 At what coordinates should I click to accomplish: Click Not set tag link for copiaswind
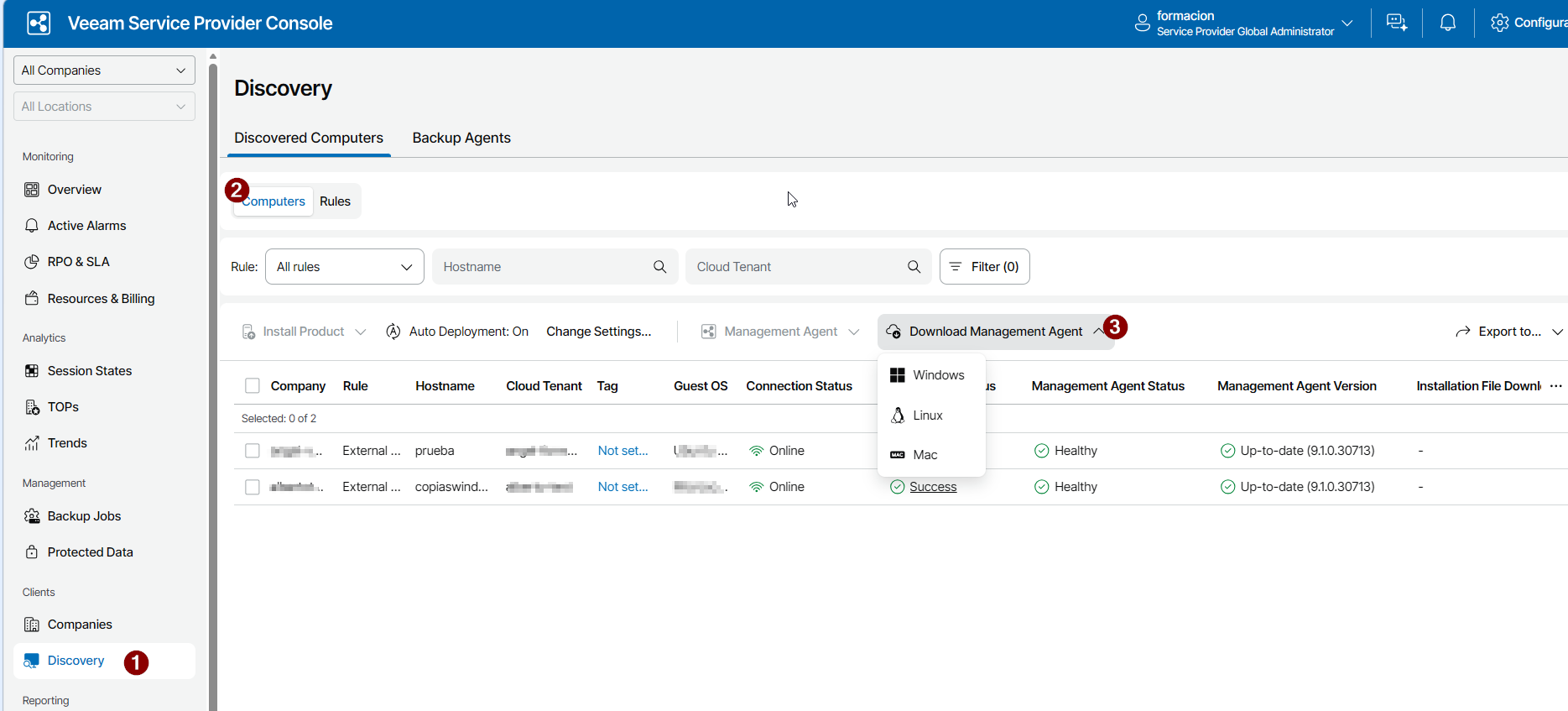623,487
